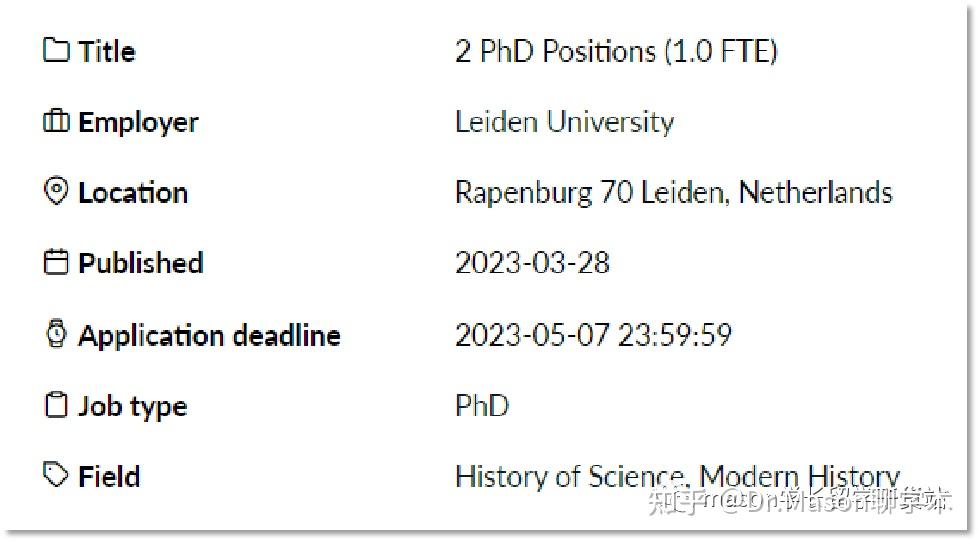This screenshot has height=541, width=978.
Task: Click the watch icon beside Application deadline
Action: coord(56,334)
